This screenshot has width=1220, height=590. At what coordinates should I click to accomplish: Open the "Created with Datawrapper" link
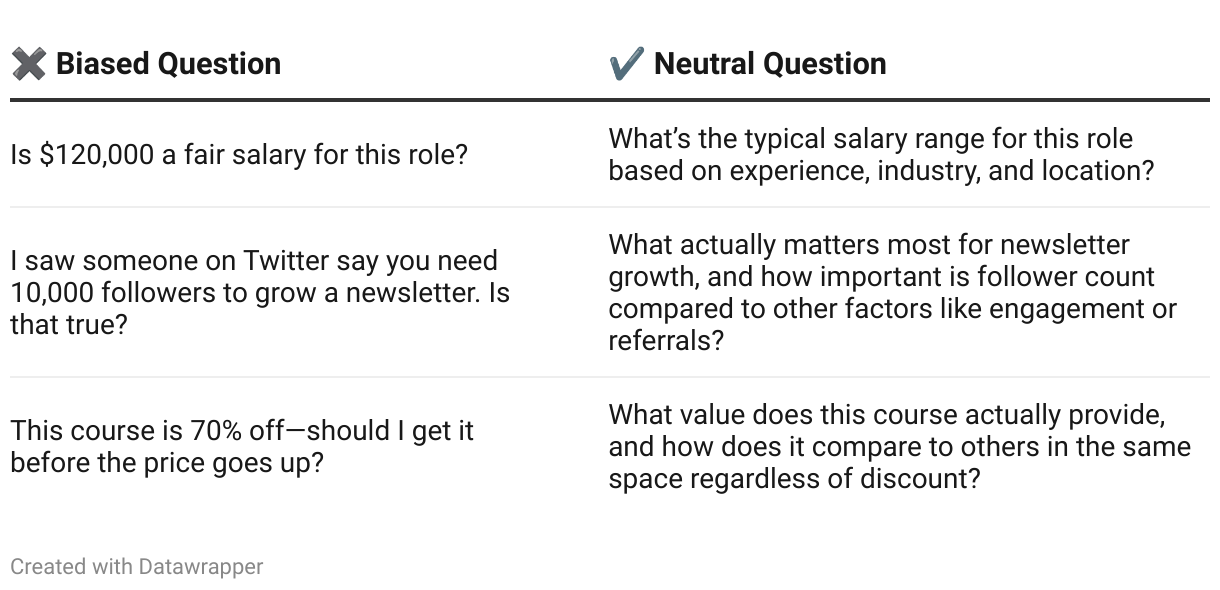[x=137, y=567]
